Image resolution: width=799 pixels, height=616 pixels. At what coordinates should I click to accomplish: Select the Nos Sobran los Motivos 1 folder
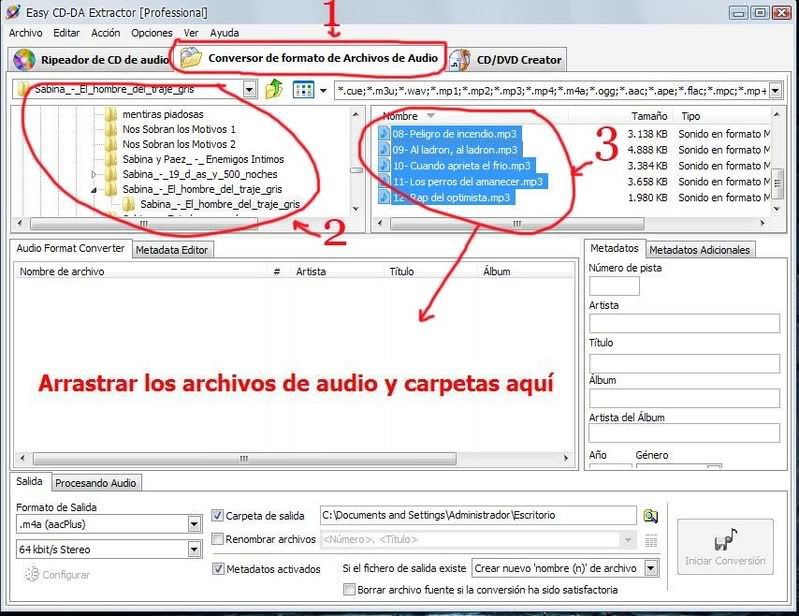[x=178, y=129]
